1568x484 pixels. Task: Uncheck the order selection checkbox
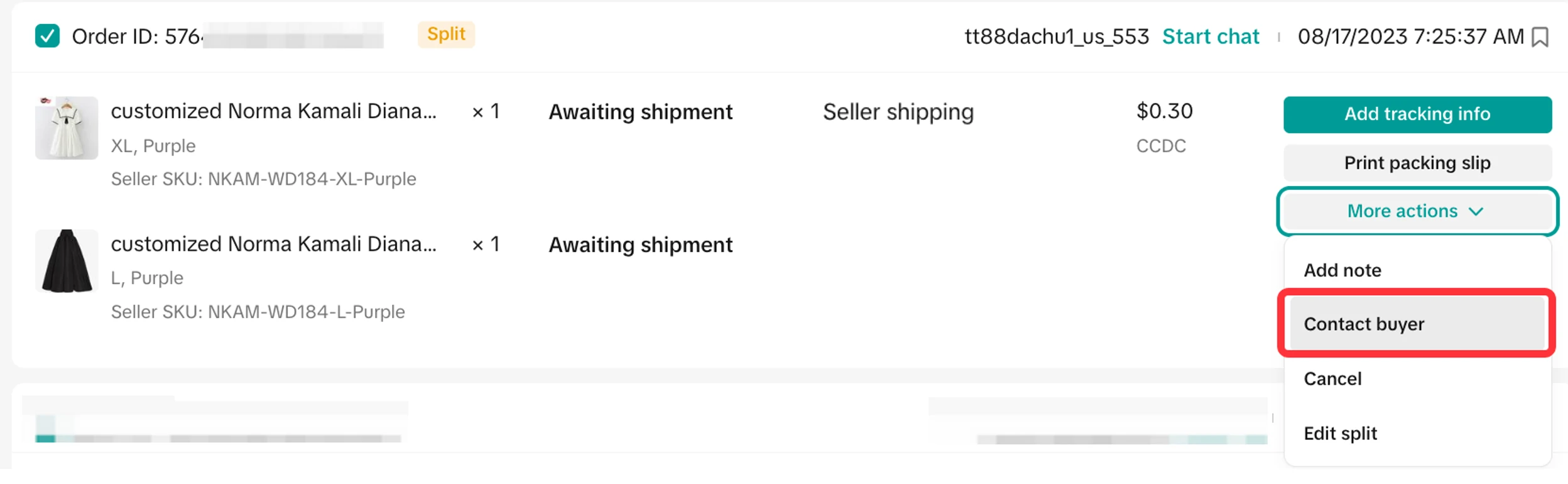tap(48, 36)
